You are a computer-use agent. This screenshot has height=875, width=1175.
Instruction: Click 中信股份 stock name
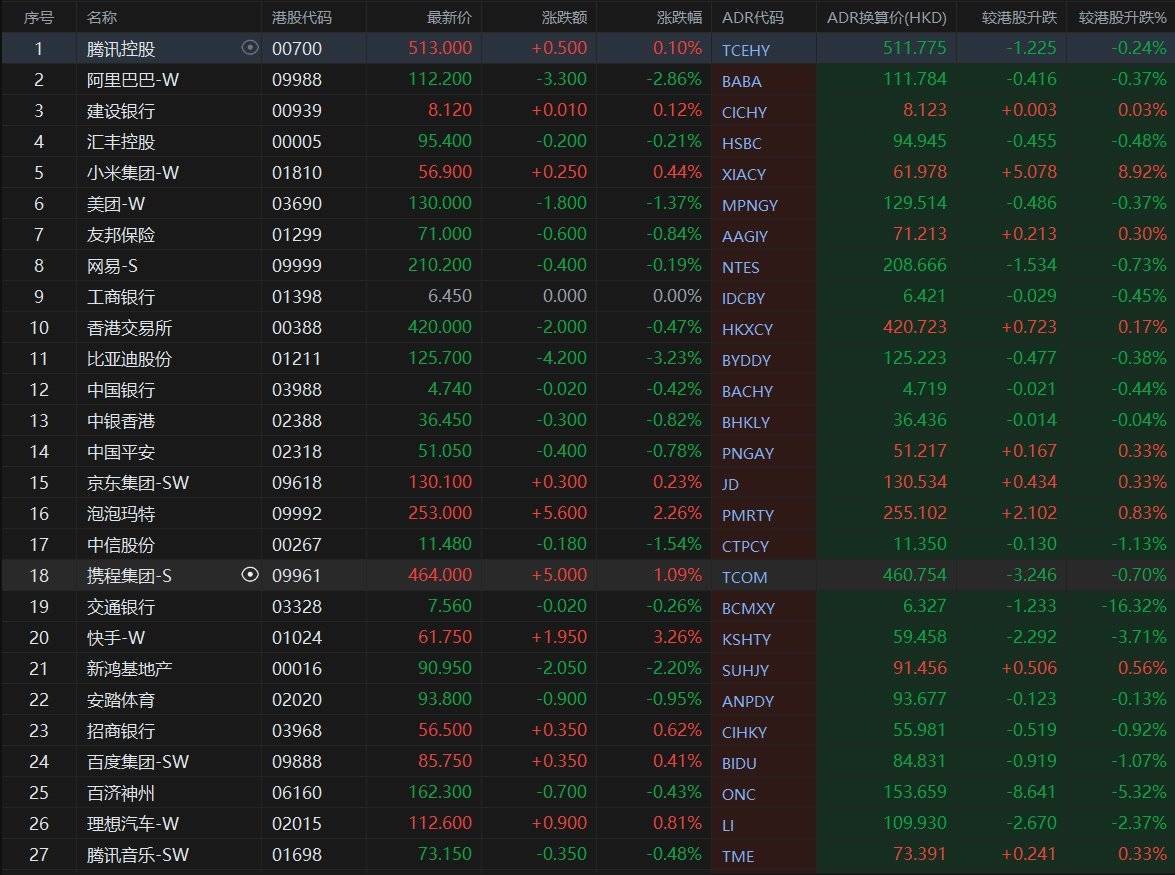121,545
